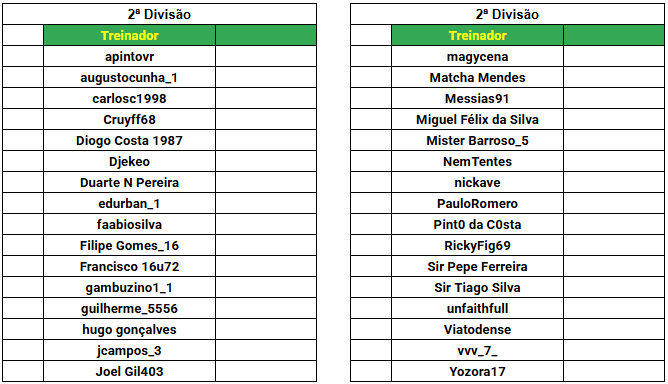
Task: Select the left 2ª Divisão title cell
Action: (159, 14)
